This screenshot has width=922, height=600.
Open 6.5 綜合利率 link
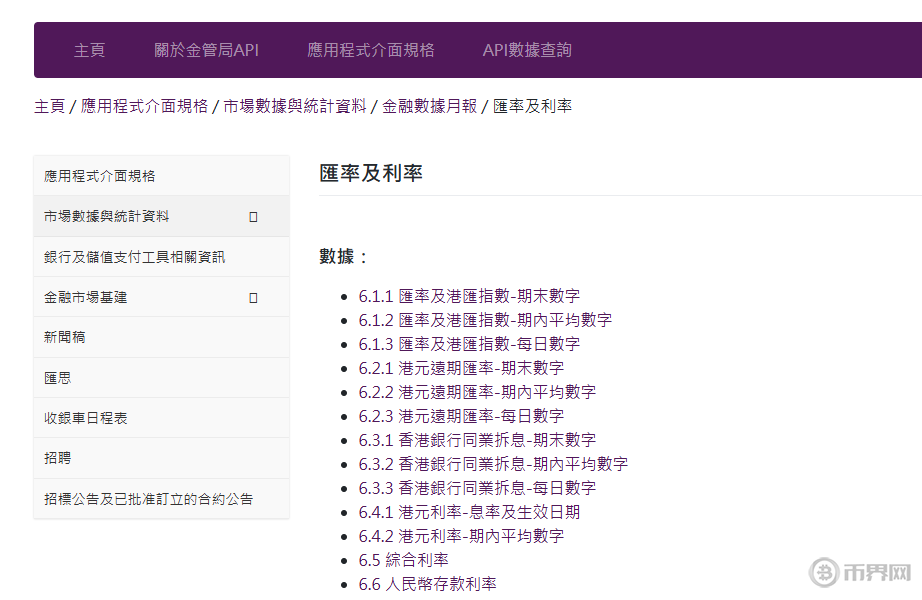tap(404, 560)
